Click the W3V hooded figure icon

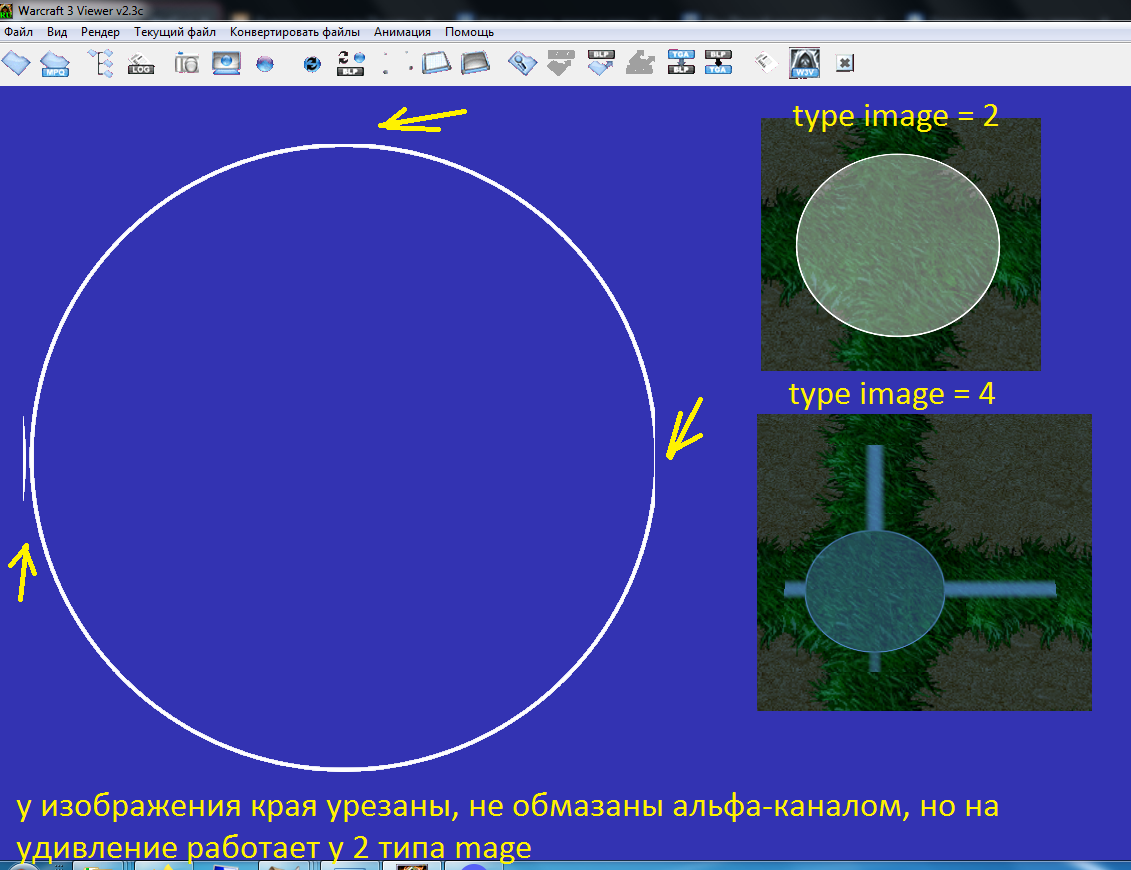(804, 63)
